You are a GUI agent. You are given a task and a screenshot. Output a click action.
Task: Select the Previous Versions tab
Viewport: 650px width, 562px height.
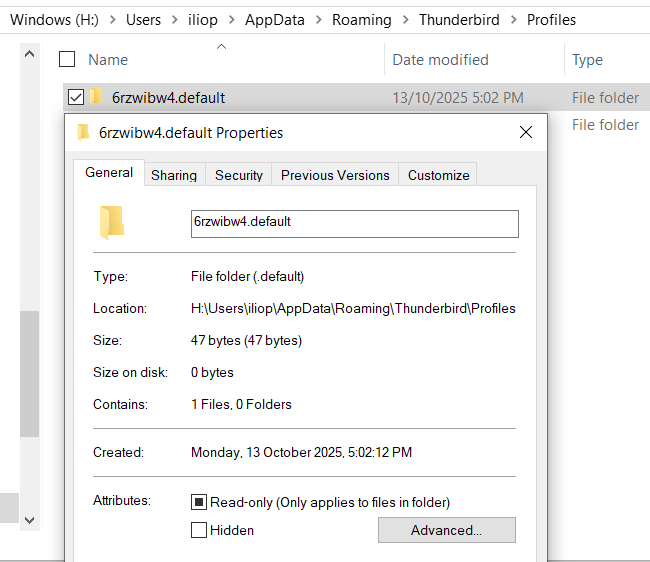(335, 175)
